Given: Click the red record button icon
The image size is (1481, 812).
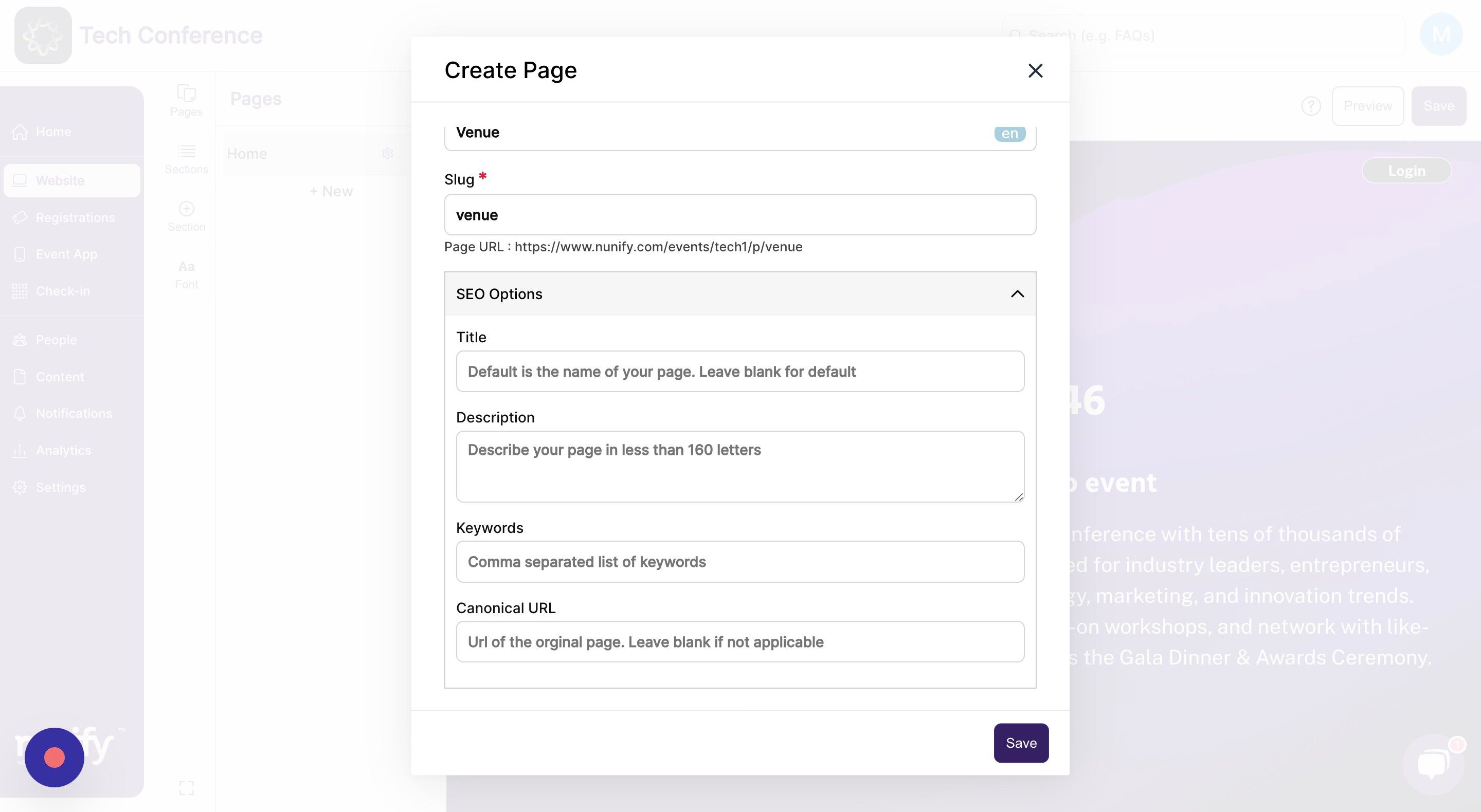Looking at the screenshot, I should click(55, 757).
